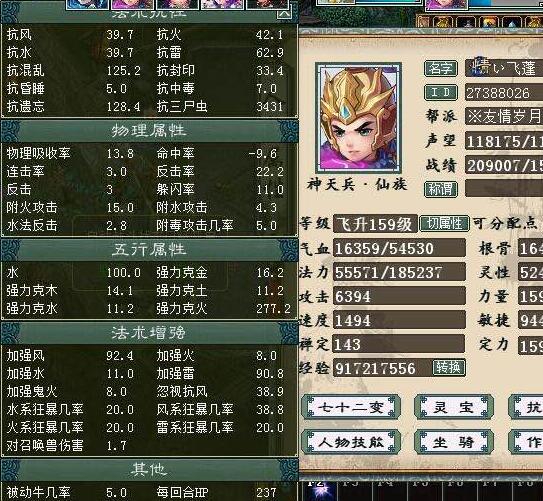
Task: Click the 神天兵 character portrait
Action: click(x=358, y=117)
